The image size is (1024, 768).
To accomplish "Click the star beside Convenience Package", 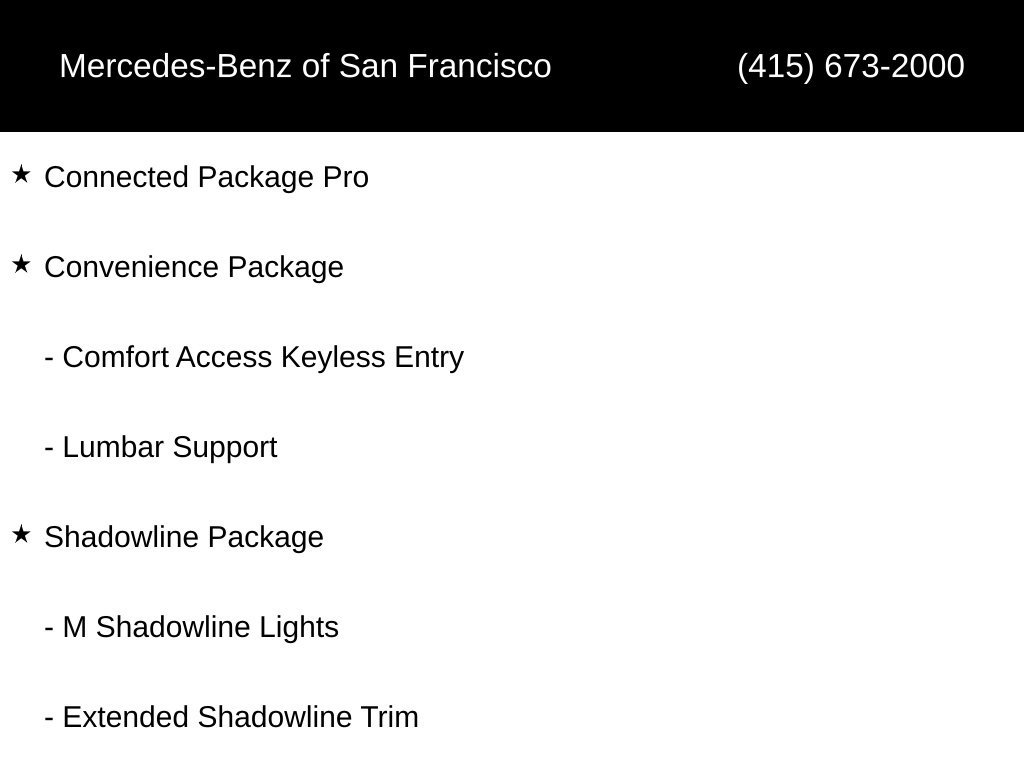I will [21, 264].
